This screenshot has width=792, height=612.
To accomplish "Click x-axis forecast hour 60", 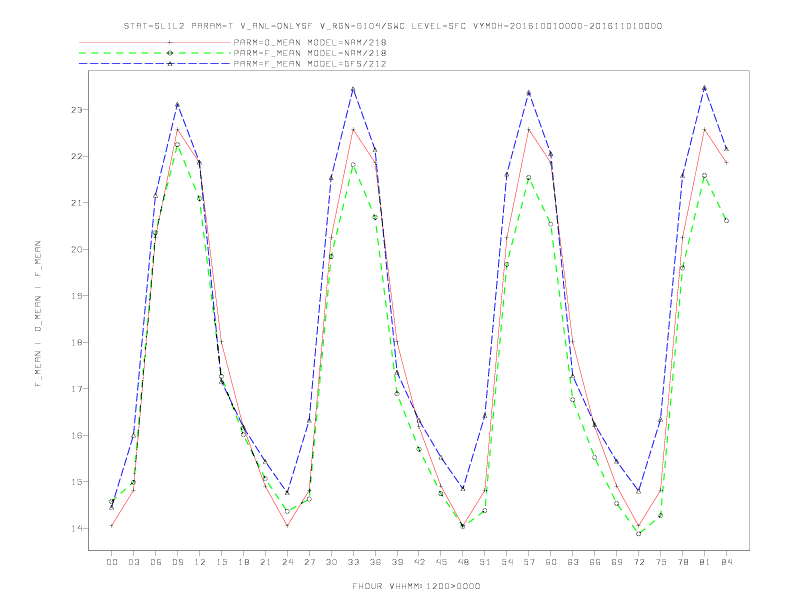I will click(x=551, y=562).
